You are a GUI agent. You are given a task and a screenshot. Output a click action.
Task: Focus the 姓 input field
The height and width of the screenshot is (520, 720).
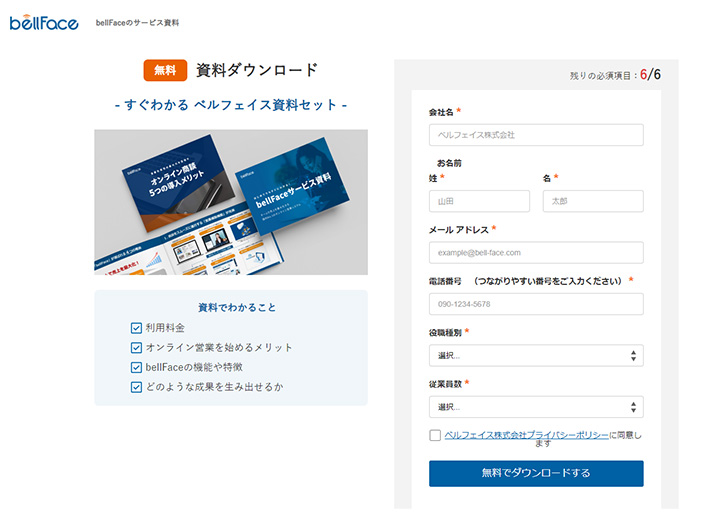[x=479, y=201]
